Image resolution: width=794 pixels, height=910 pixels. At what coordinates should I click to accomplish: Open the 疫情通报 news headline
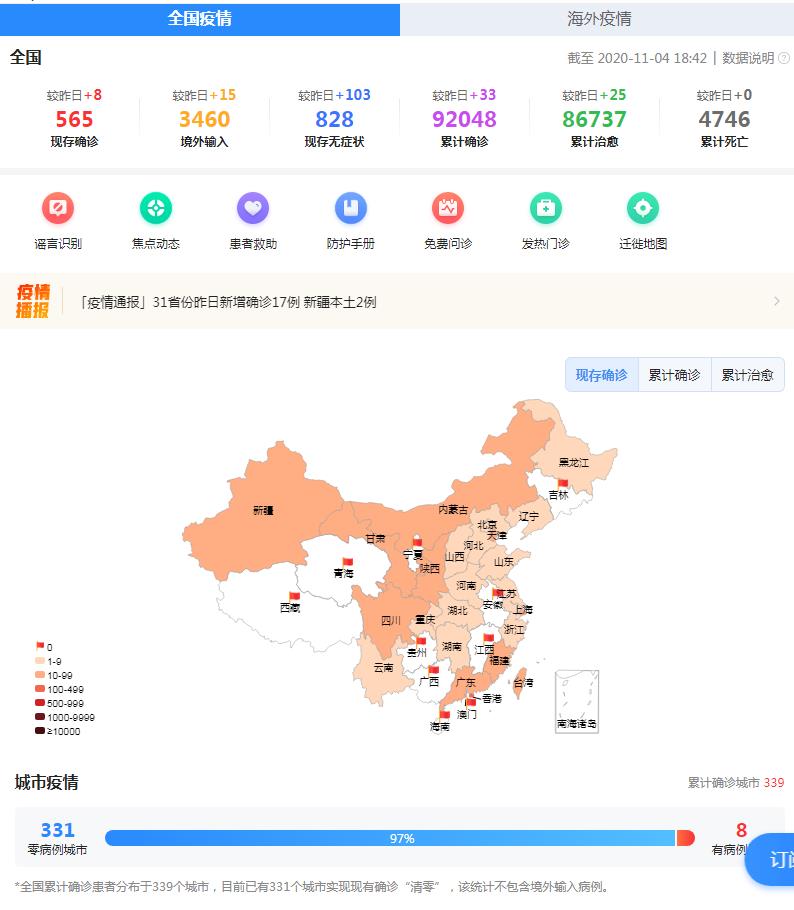click(x=228, y=302)
